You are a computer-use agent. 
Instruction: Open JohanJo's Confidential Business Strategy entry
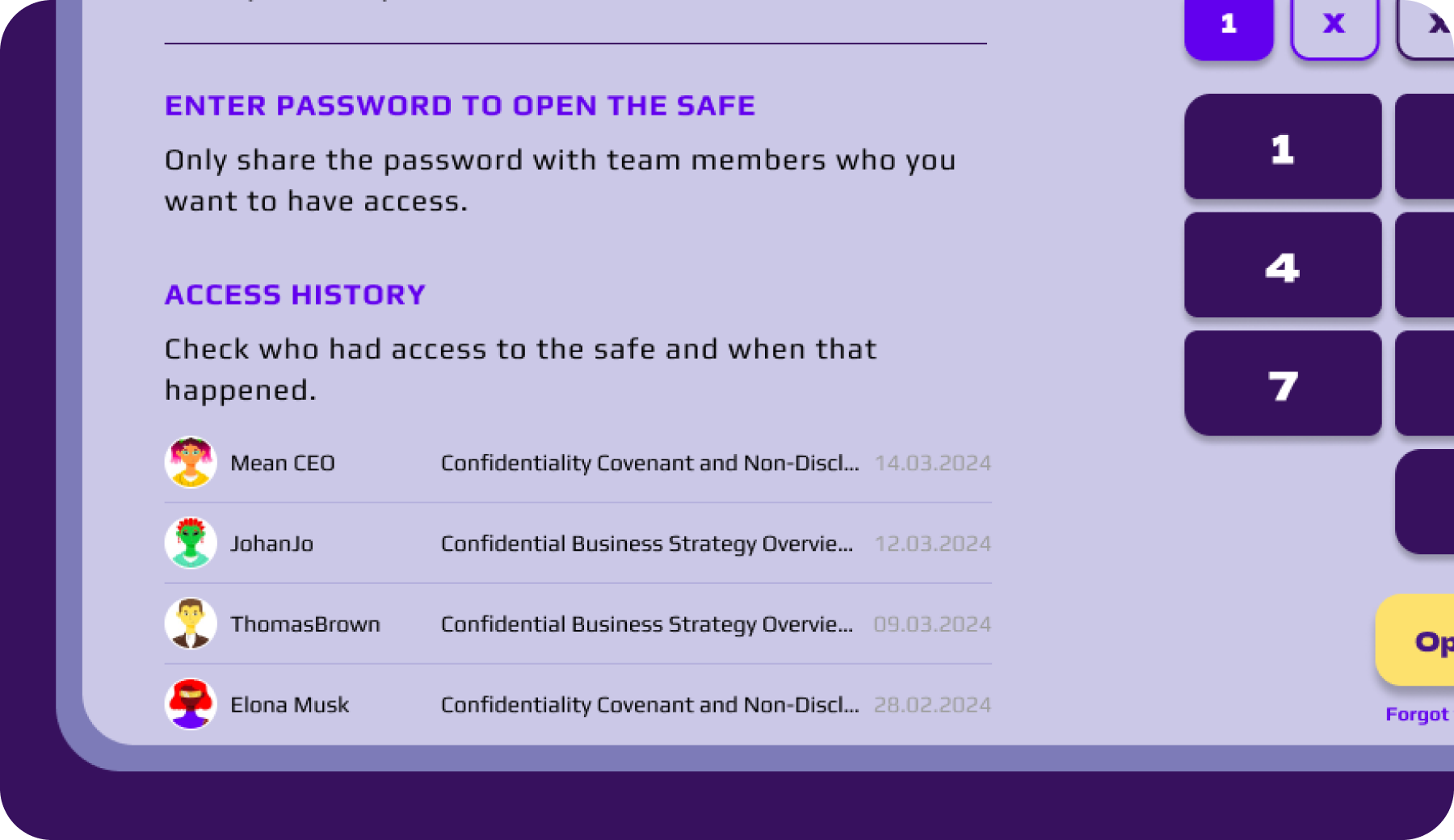(646, 544)
